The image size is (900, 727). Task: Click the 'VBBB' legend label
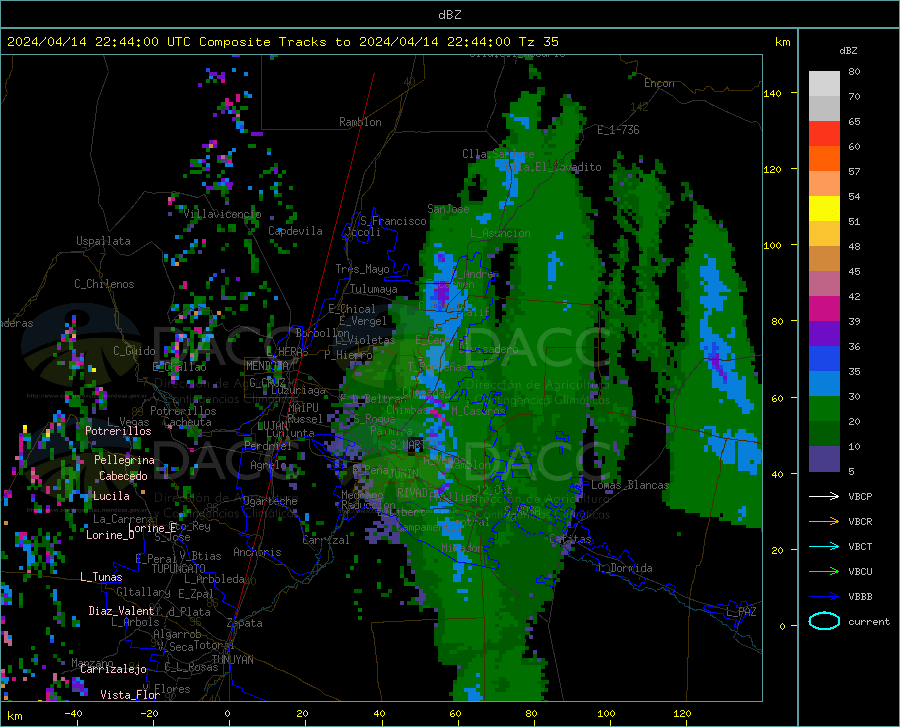pos(860,597)
